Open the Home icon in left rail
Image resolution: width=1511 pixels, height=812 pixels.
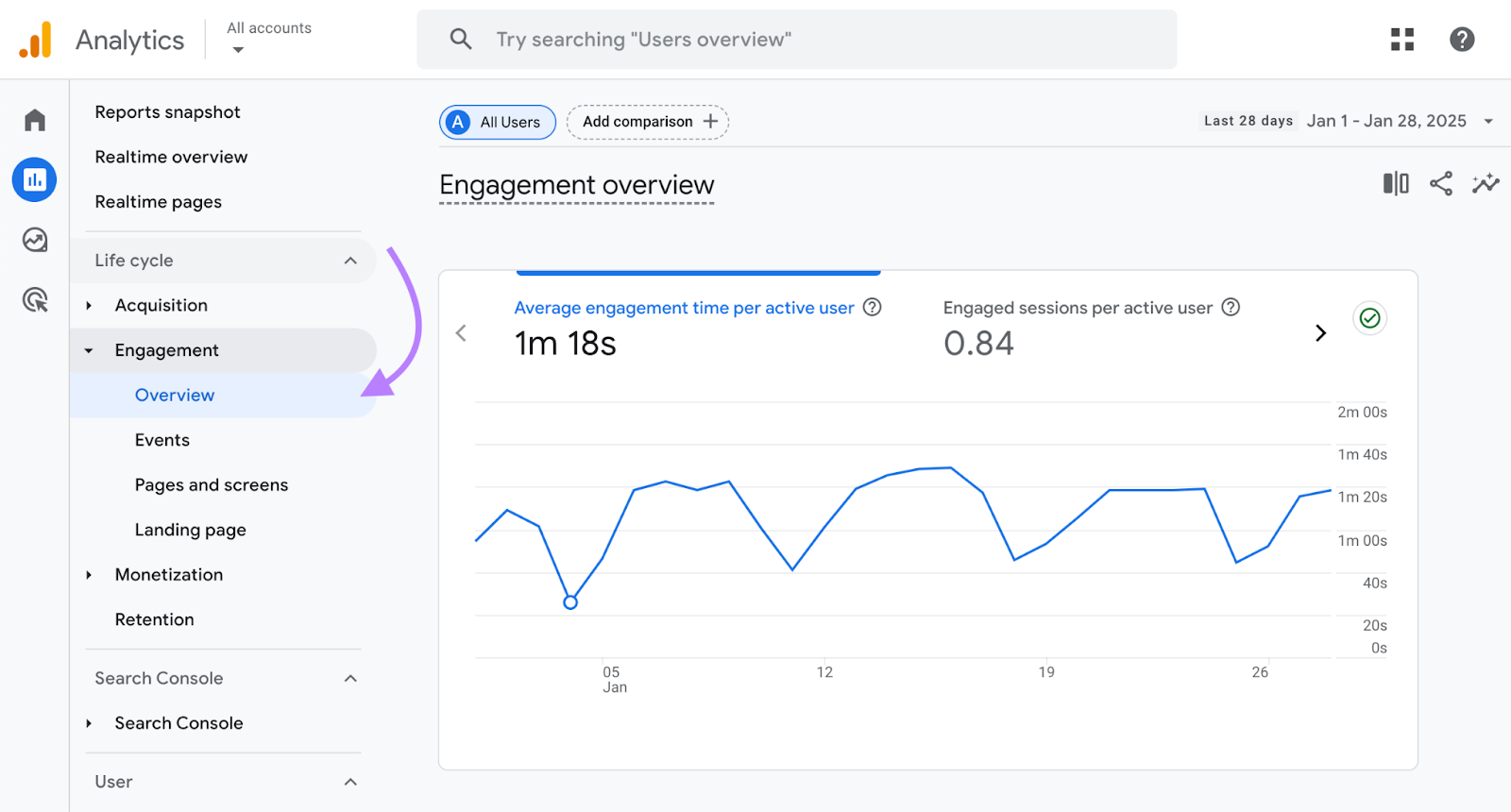(x=35, y=120)
